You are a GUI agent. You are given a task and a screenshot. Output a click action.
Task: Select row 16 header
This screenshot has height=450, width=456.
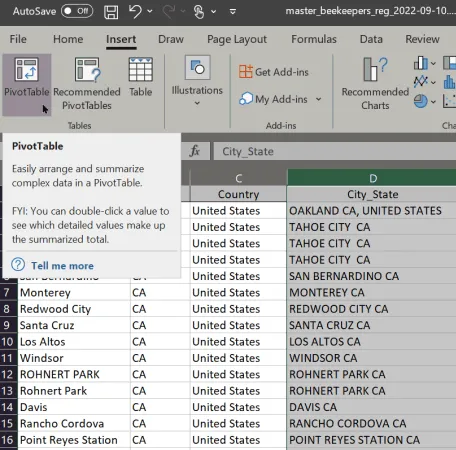click(8, 440)
